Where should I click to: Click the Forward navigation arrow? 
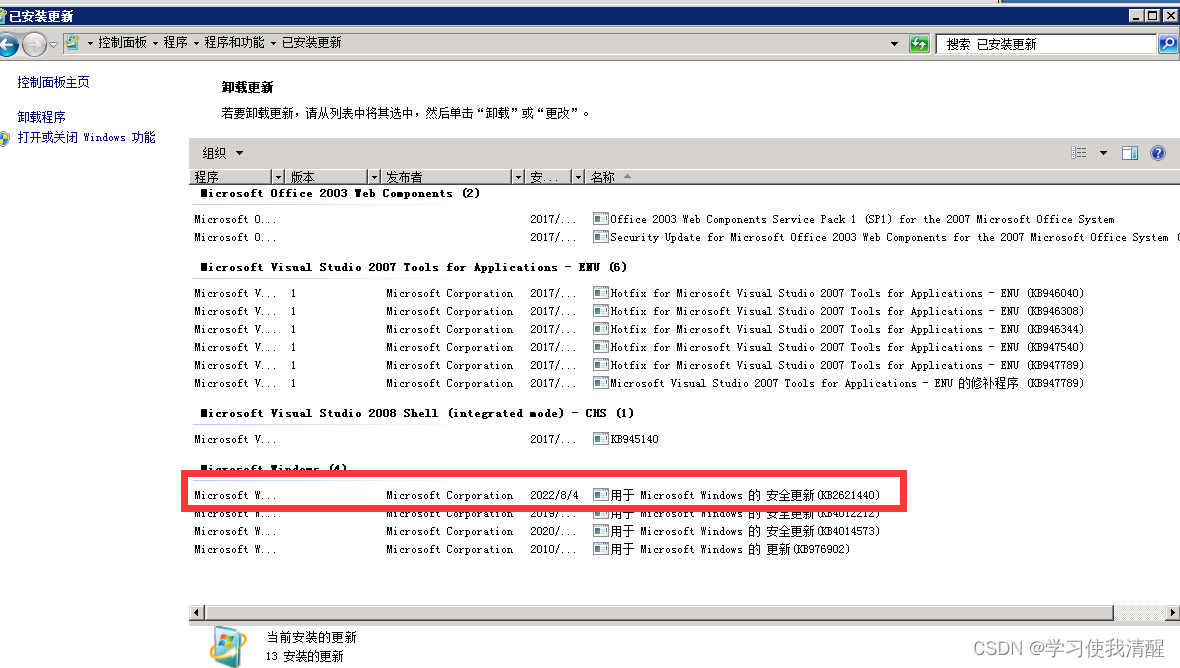34,44
